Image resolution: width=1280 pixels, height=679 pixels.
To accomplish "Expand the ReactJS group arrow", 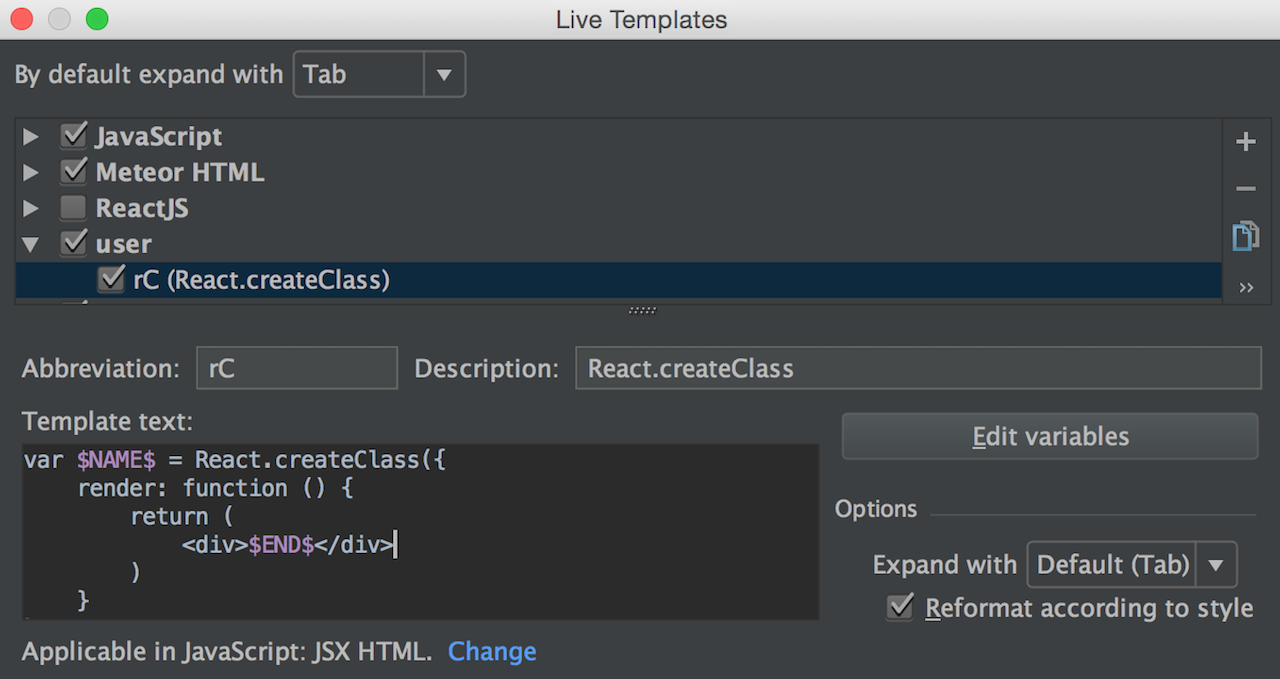I will coord(31,209).
